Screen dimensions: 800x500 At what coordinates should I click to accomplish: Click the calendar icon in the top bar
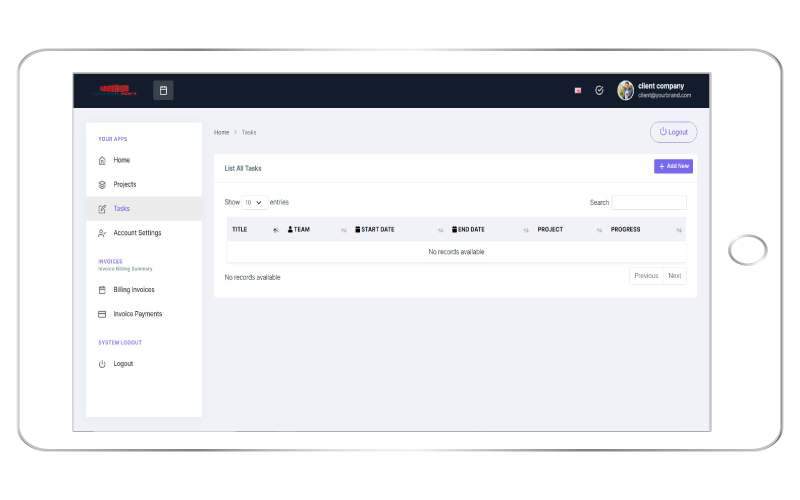coord(163,90)
